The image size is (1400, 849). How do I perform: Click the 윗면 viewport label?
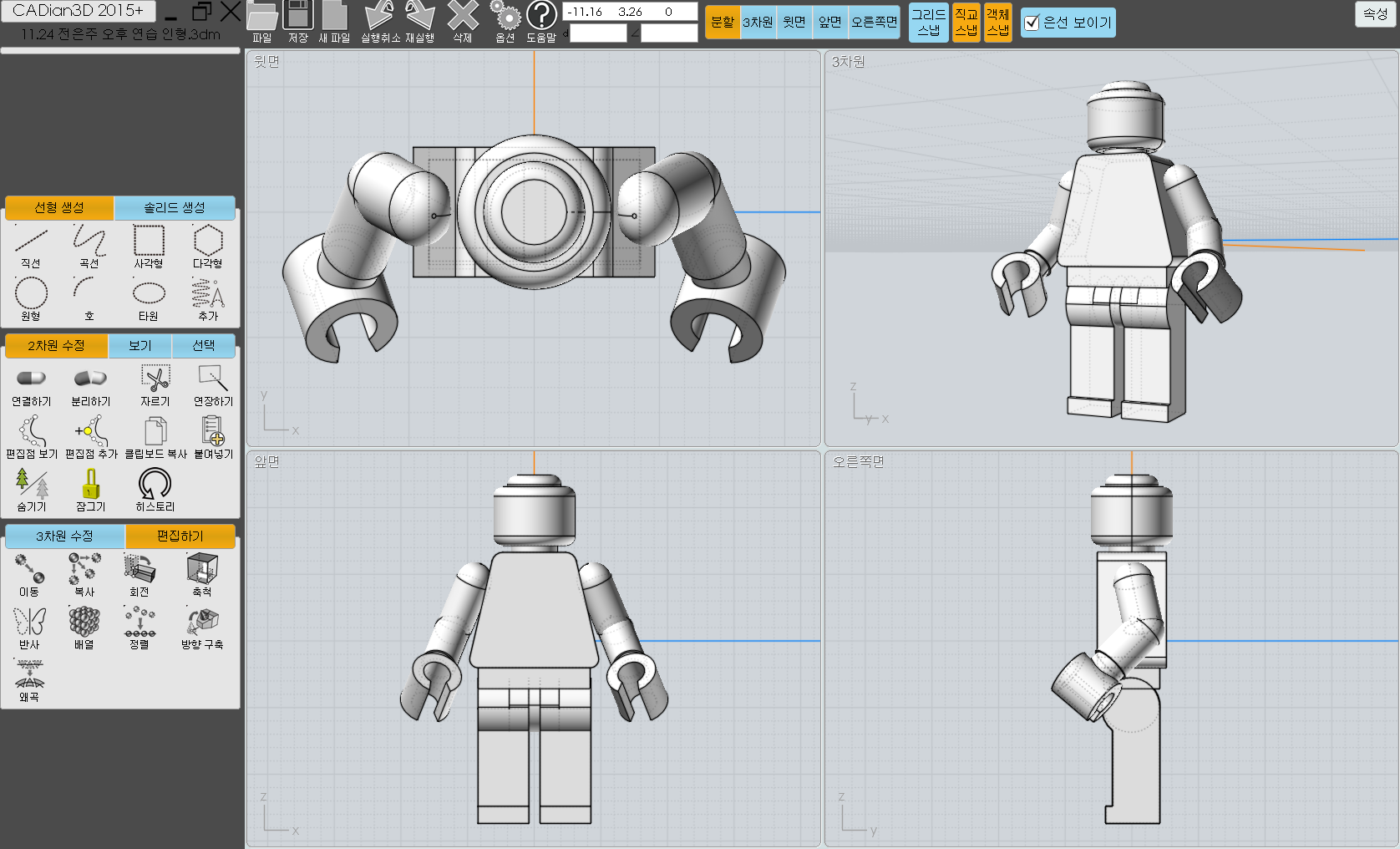[266, 62]
